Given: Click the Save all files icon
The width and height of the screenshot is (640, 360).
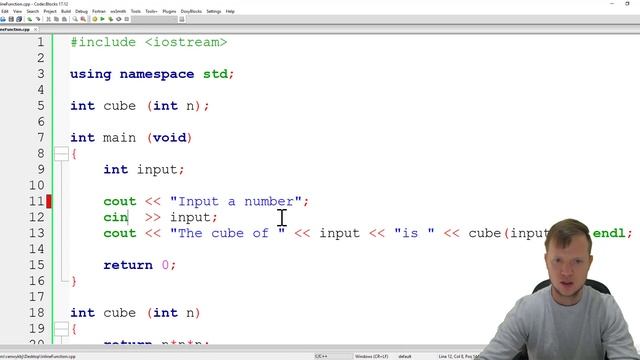Looking at the screenshot, I should click(19, 19).
